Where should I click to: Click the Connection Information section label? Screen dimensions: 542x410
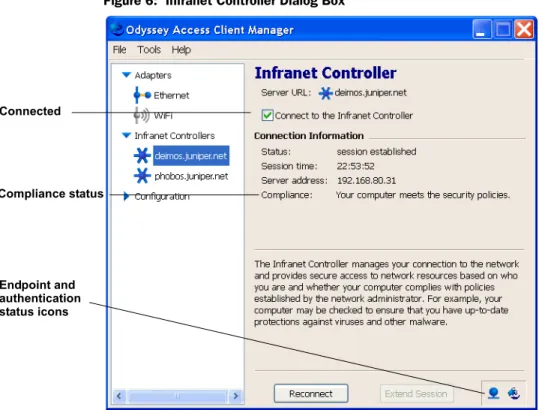click(x=309, y=136)
